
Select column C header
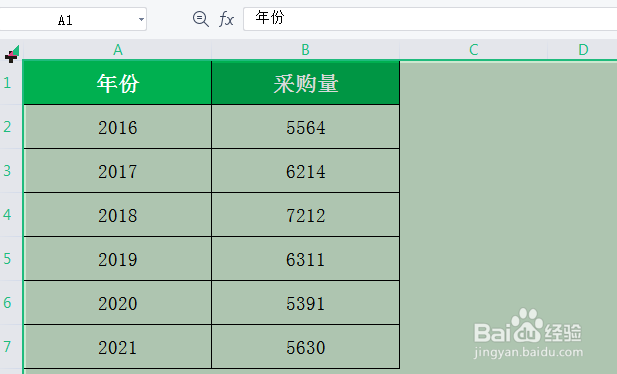pos(473,50)
